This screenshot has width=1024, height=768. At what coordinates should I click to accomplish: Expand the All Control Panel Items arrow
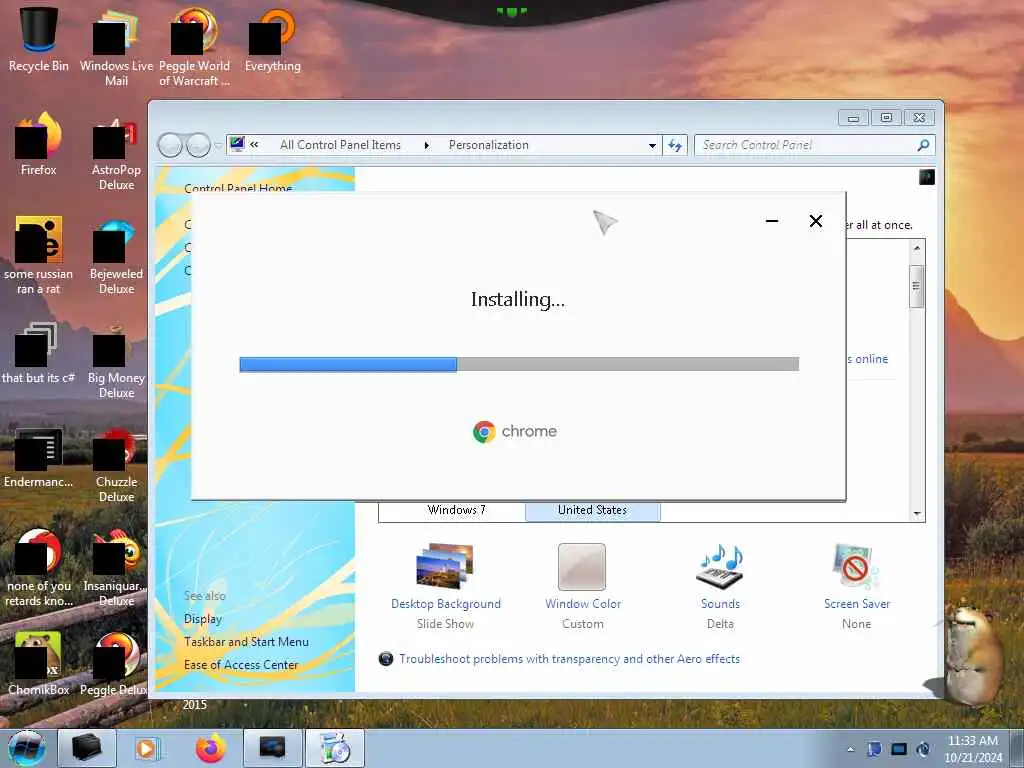point(426,145)
